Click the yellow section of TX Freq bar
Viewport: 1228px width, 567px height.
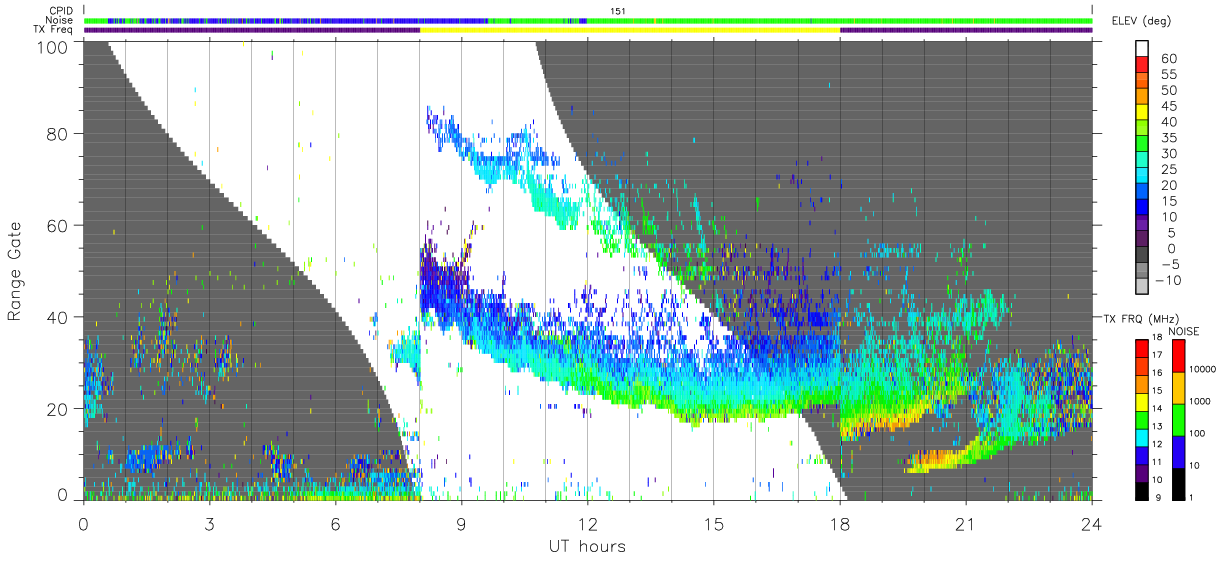tap(630, 30)
